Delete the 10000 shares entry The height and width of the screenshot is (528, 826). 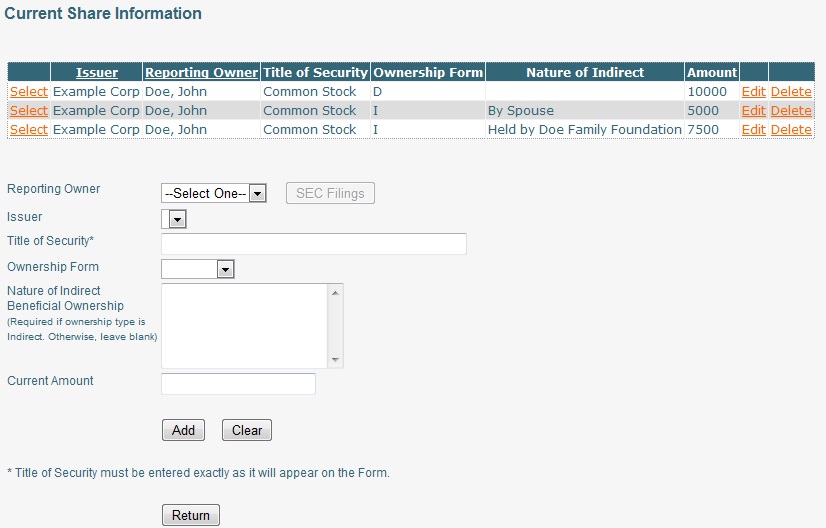[x=791, y=91]
